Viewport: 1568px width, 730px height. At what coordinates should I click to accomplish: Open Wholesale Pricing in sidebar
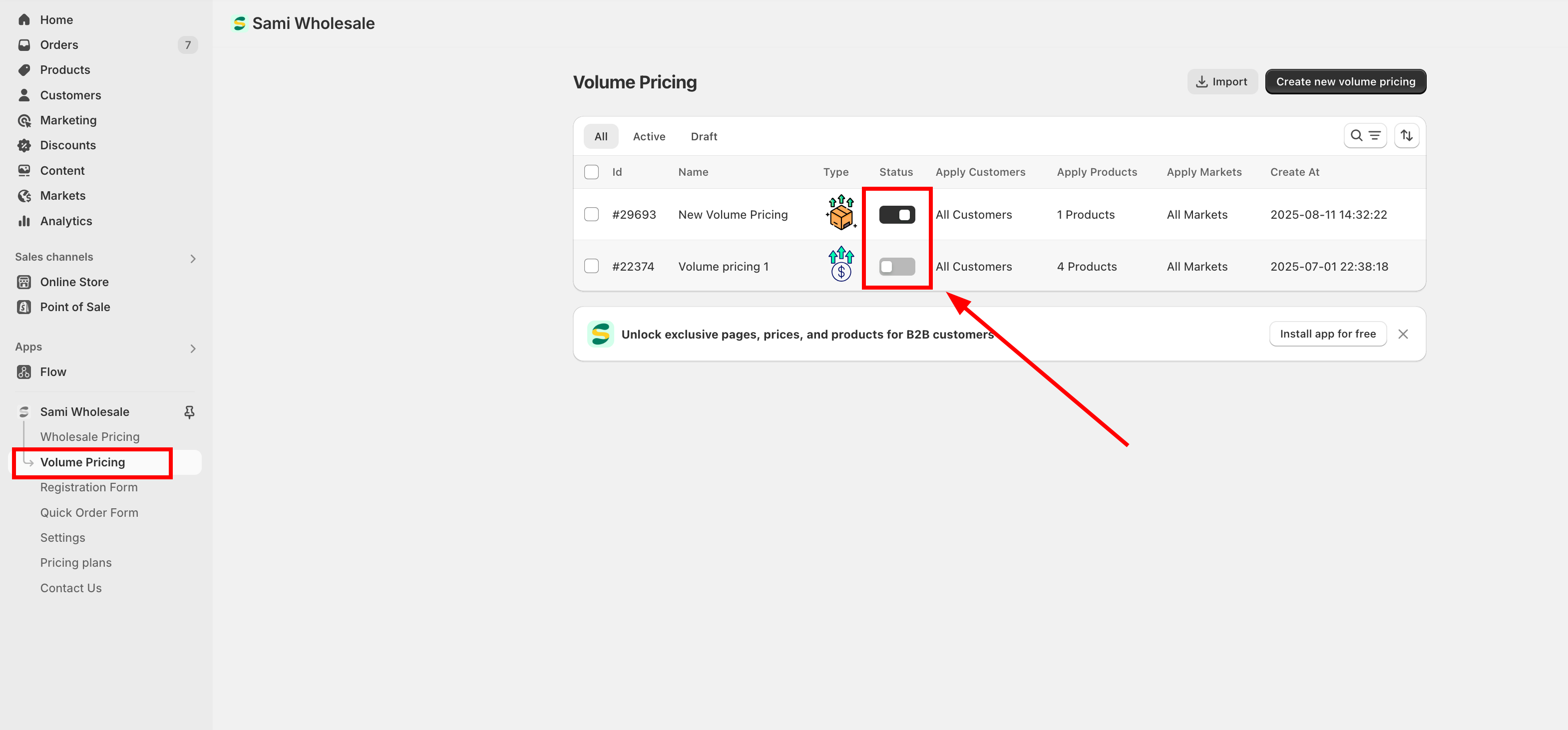89,437
